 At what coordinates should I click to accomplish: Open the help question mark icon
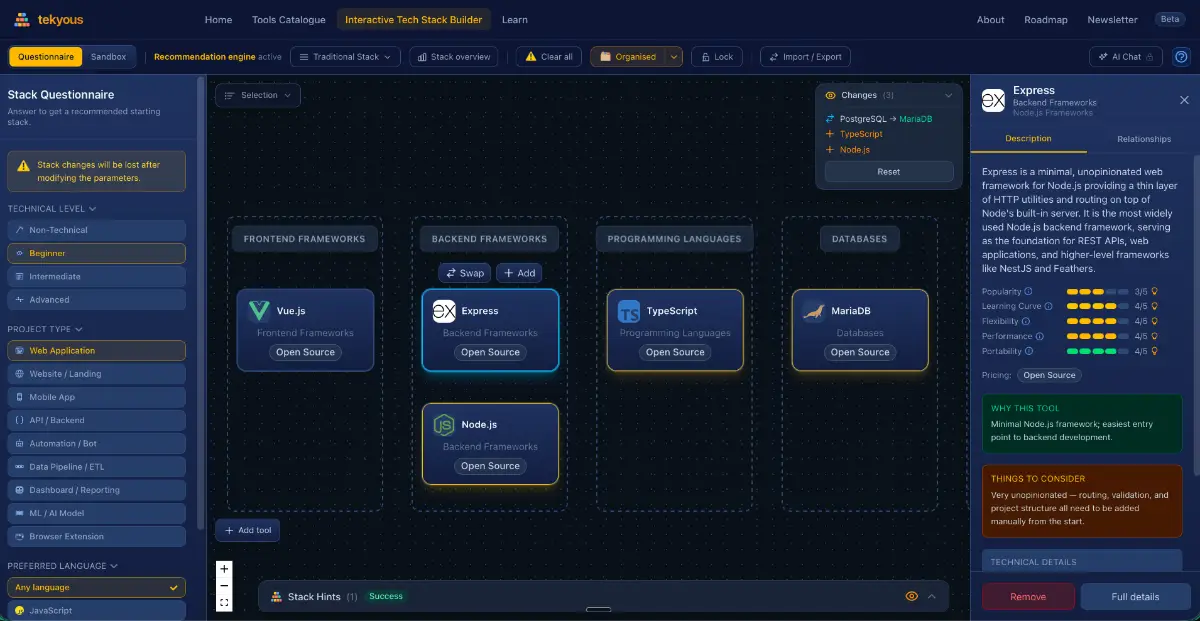pyautogui.click(x=1181, y=57)
